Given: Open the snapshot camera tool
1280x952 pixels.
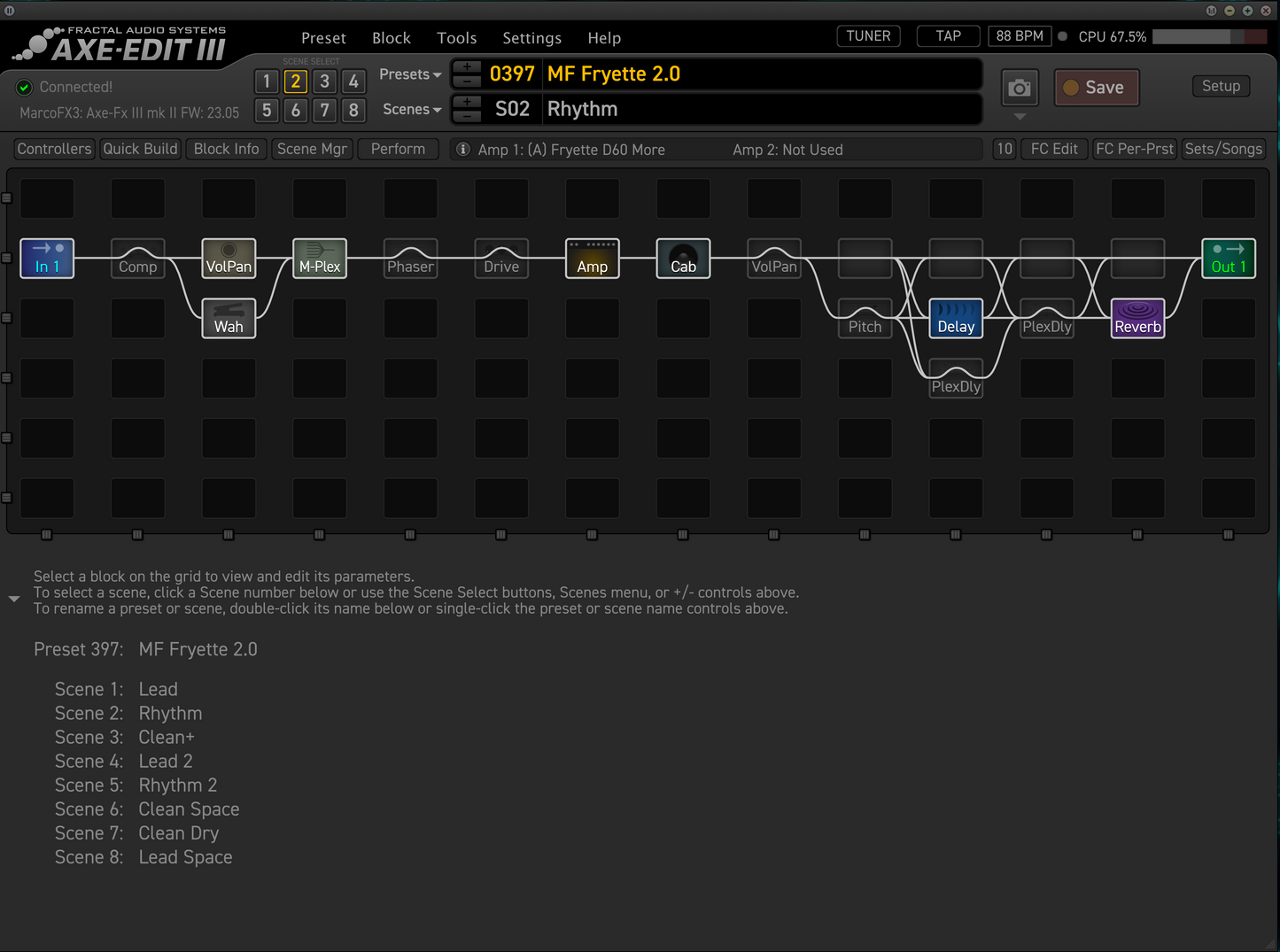Looking at the screenshot, I should coord(1019,87).
